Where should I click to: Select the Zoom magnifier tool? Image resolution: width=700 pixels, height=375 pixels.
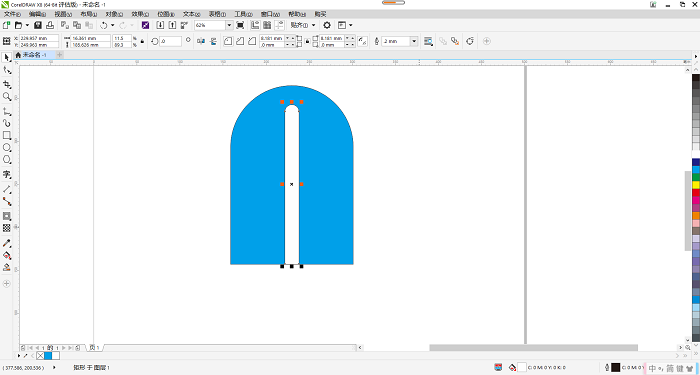7,96
